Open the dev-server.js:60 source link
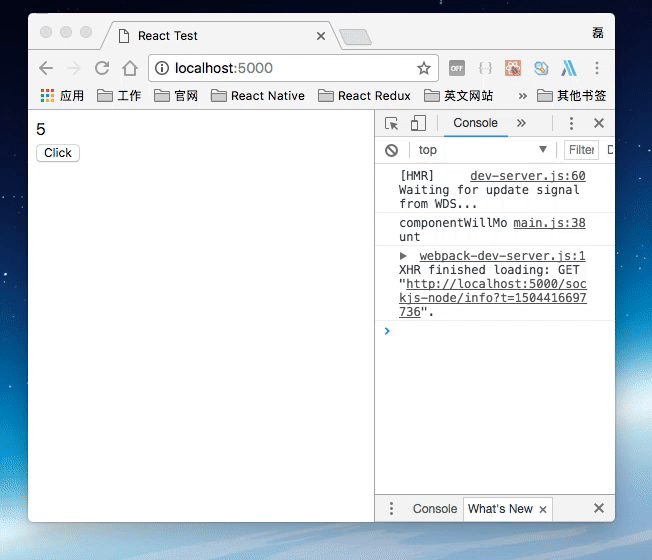 pyautogui.click(x=528, y=176)
